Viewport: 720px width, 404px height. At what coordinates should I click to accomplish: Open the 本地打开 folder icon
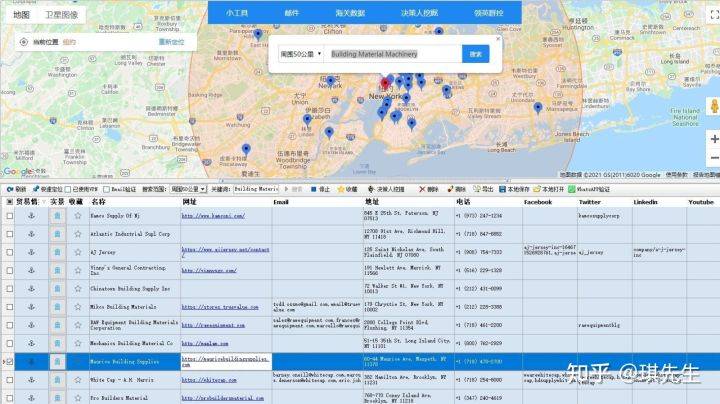click(537, 189)
